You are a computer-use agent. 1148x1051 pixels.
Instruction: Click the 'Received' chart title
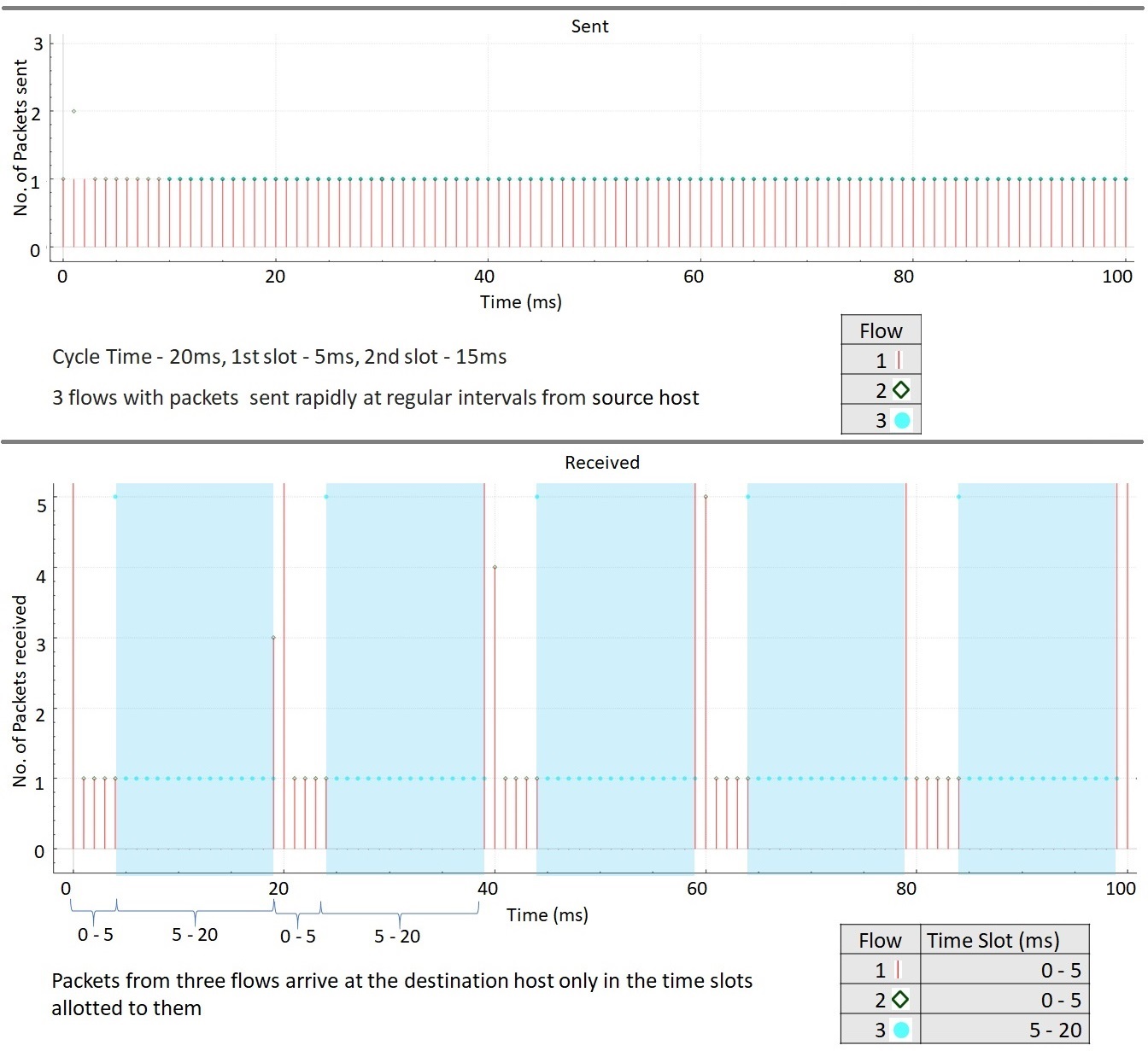click(602, 463)
